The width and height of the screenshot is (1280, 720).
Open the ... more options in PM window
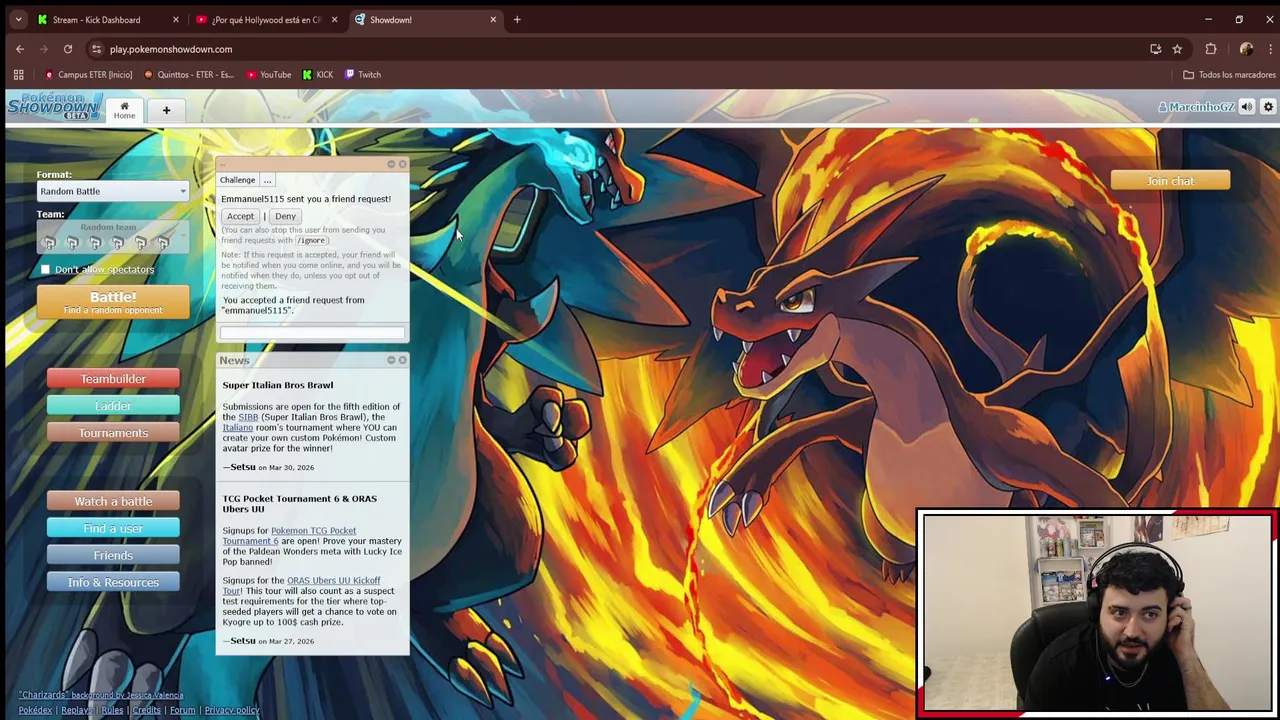267,180
